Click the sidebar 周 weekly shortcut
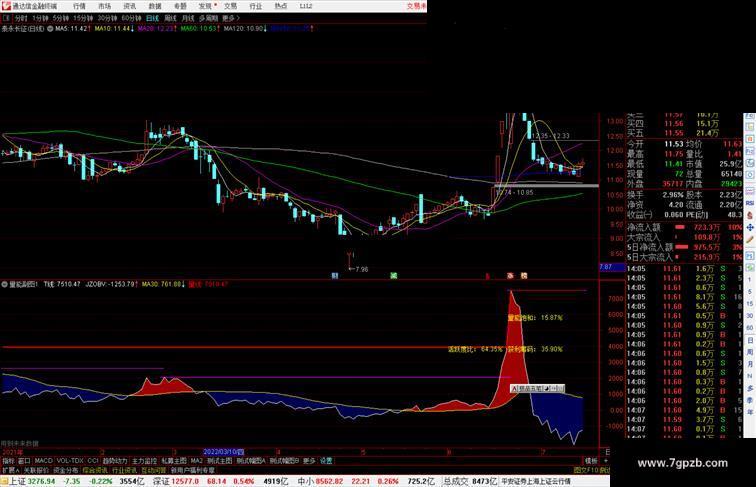756x487 pixels. point(750,352)
